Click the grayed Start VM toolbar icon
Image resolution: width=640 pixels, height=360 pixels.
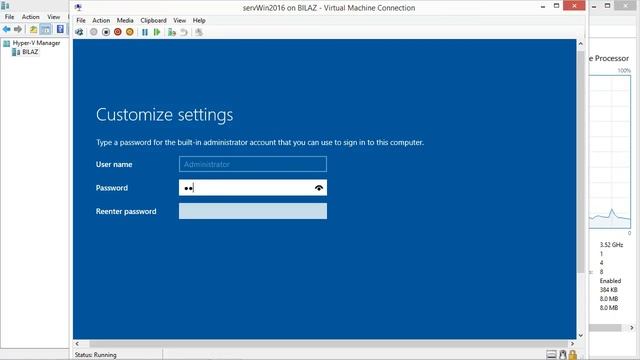(x=93, y=32)
